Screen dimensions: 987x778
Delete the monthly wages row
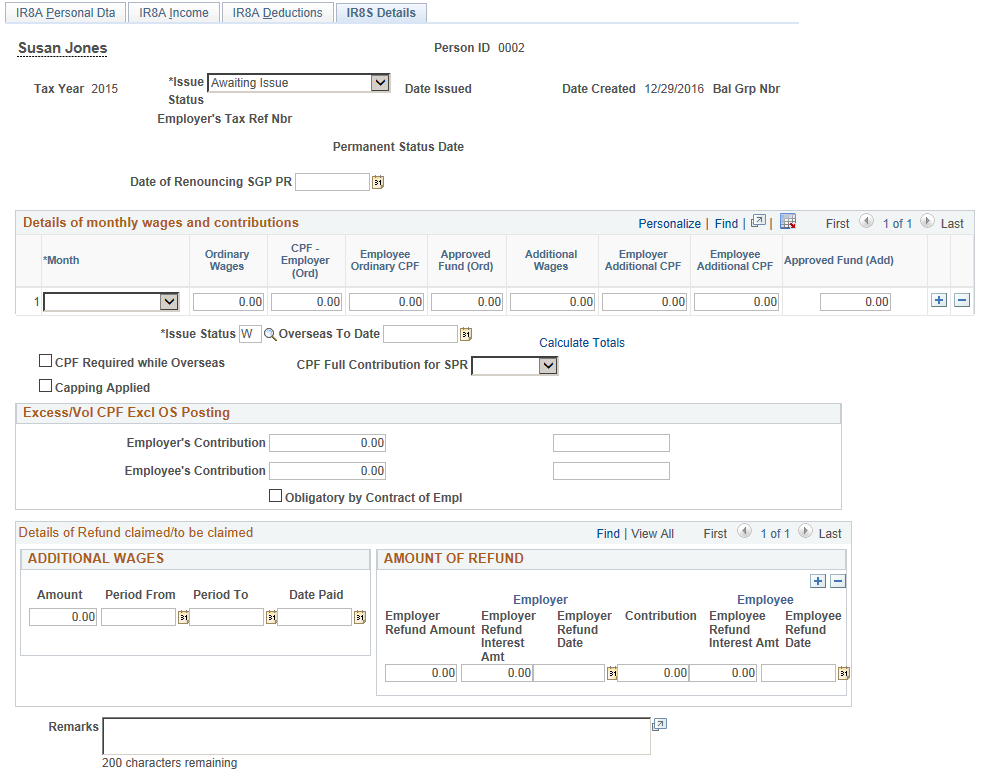962,300
